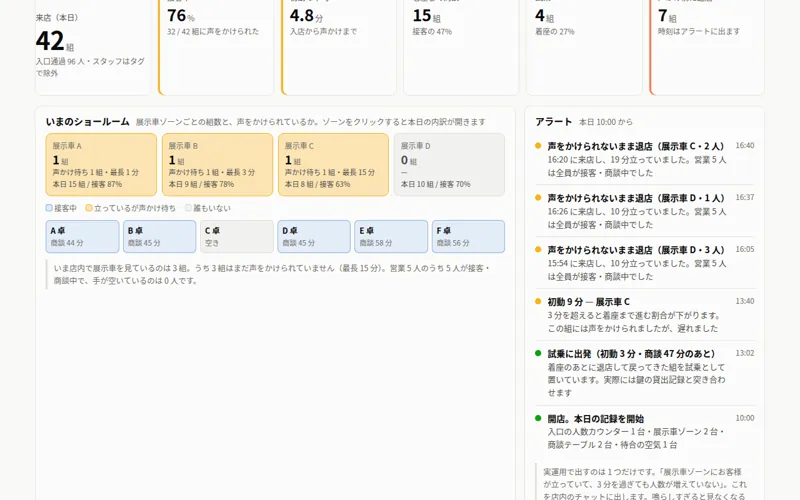
Task: Click the 32 / 42組に声をかけられた text
Action: pos(213,32)
